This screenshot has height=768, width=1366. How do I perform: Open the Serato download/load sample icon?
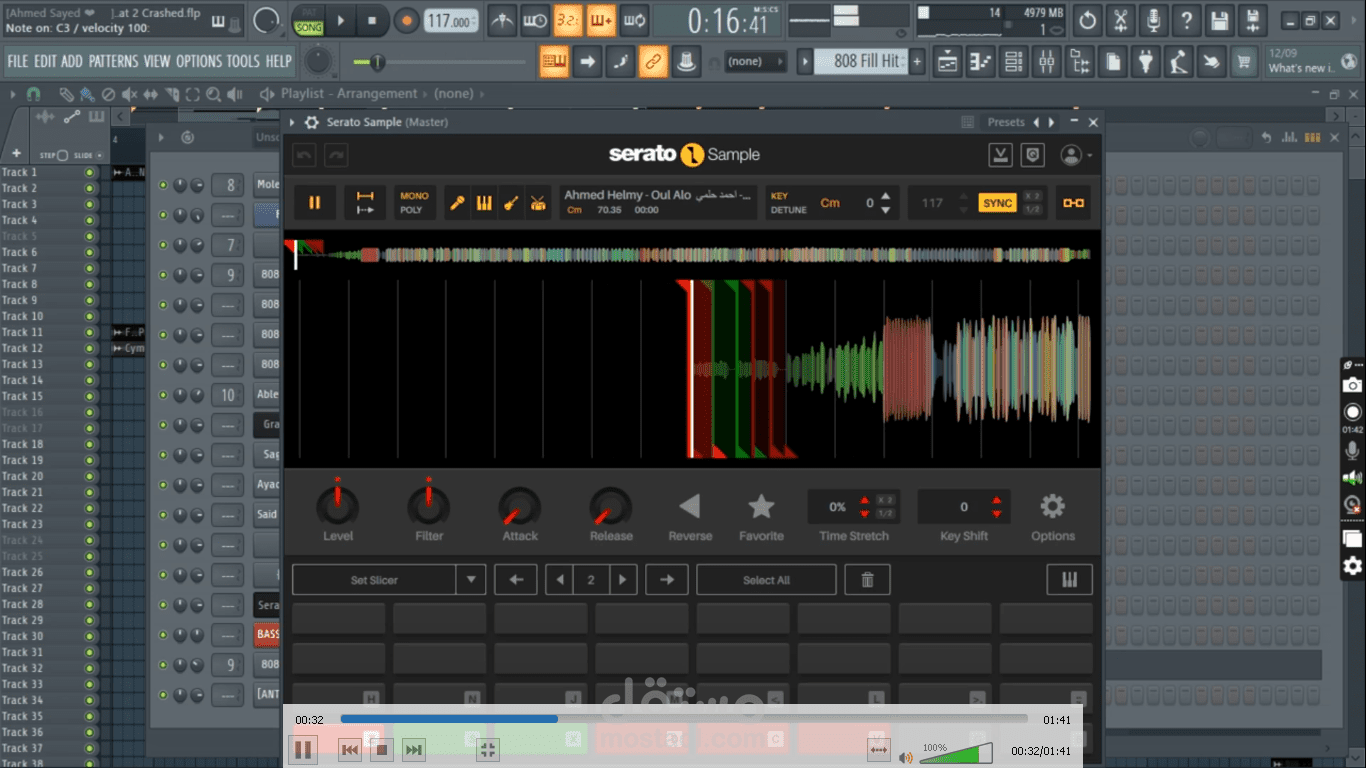pos(1000,155)
